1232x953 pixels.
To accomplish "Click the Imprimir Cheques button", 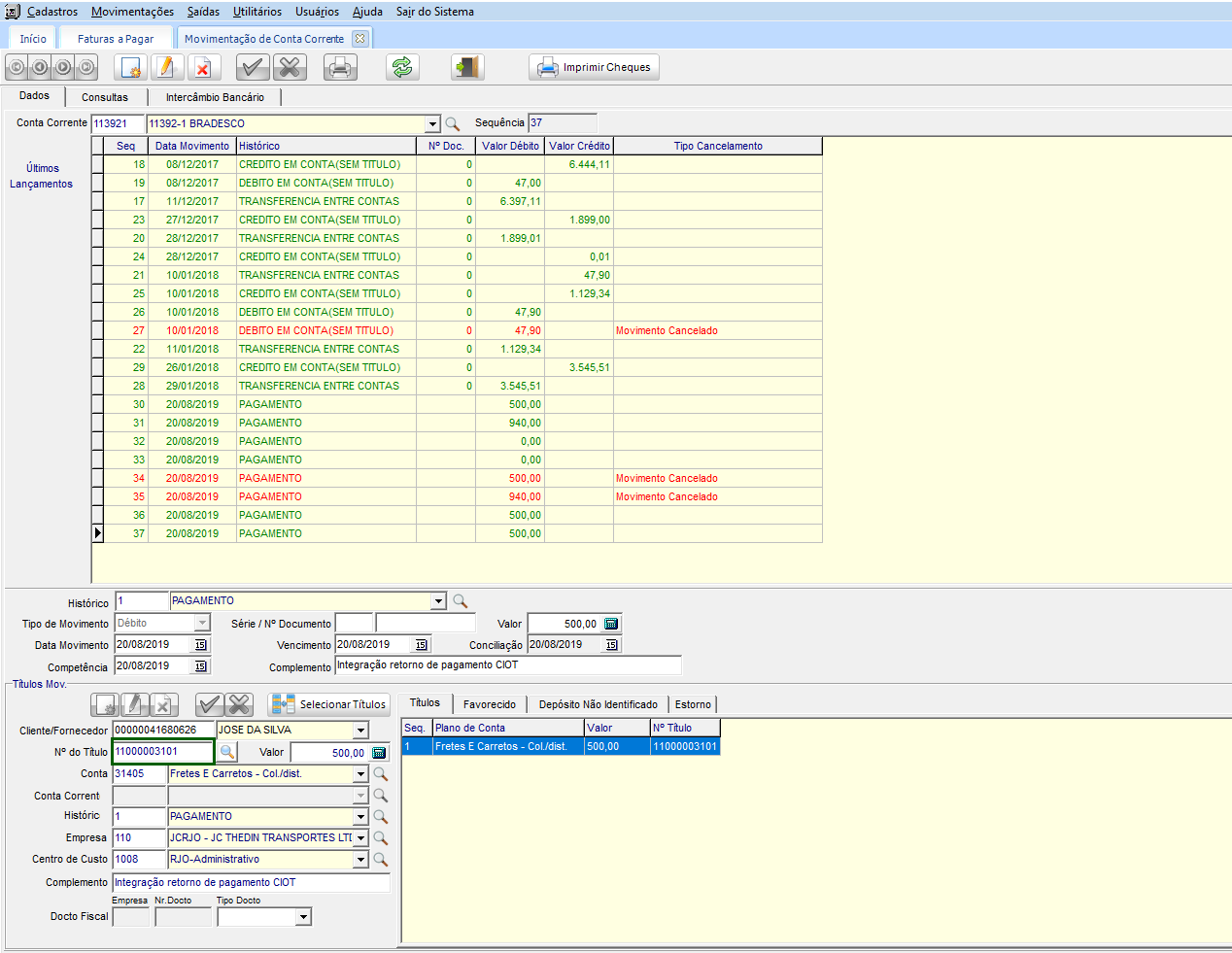I will pyautogui.click(x=594, y=67).
